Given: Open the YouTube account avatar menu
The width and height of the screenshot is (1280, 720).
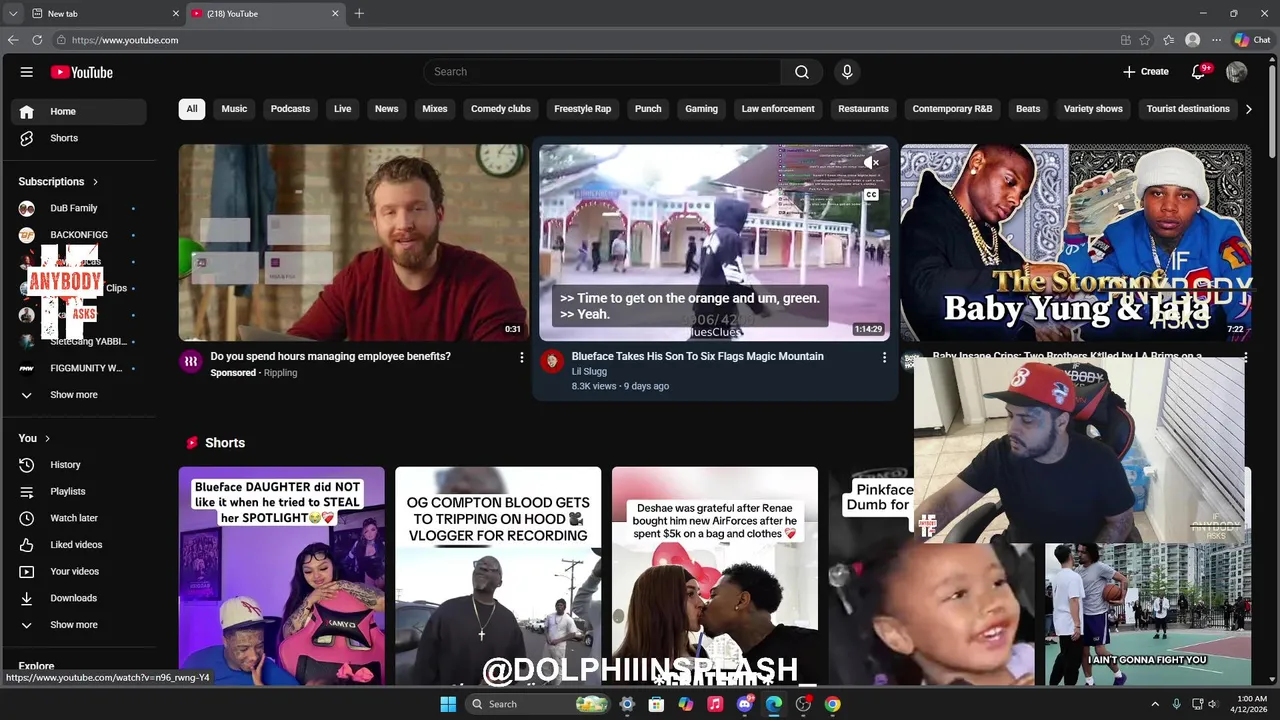Looking at the screenshot, I should tap(1237, 72).
